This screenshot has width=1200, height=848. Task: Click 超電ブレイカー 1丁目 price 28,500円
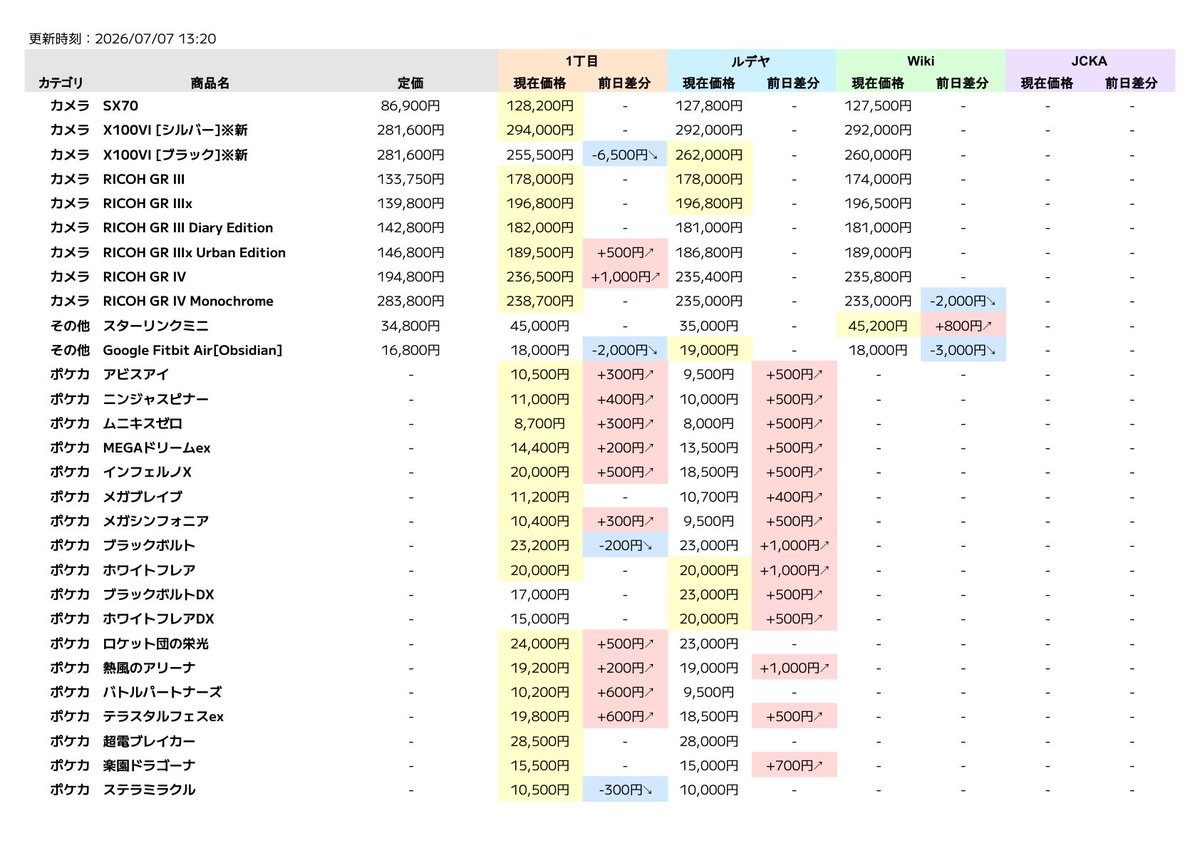(x=540, y=741)
